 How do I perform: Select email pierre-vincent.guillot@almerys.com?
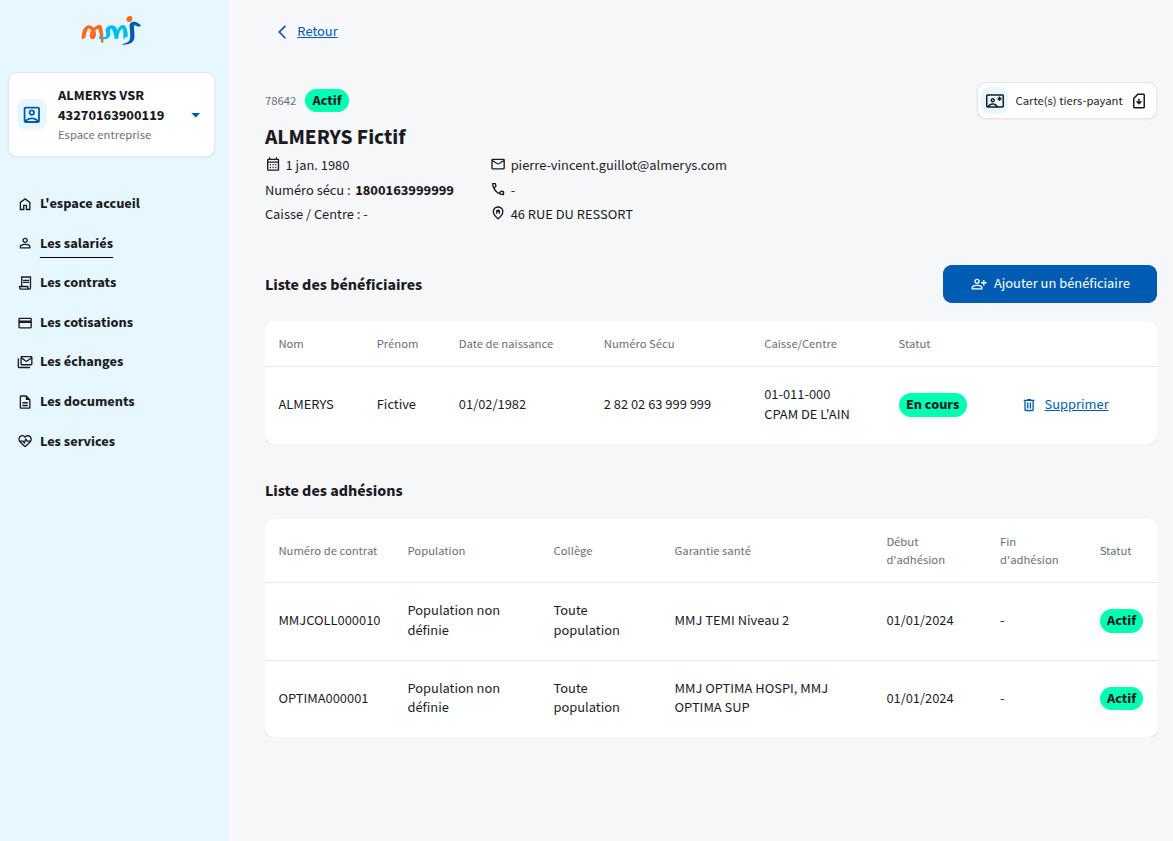click(619, 165)
